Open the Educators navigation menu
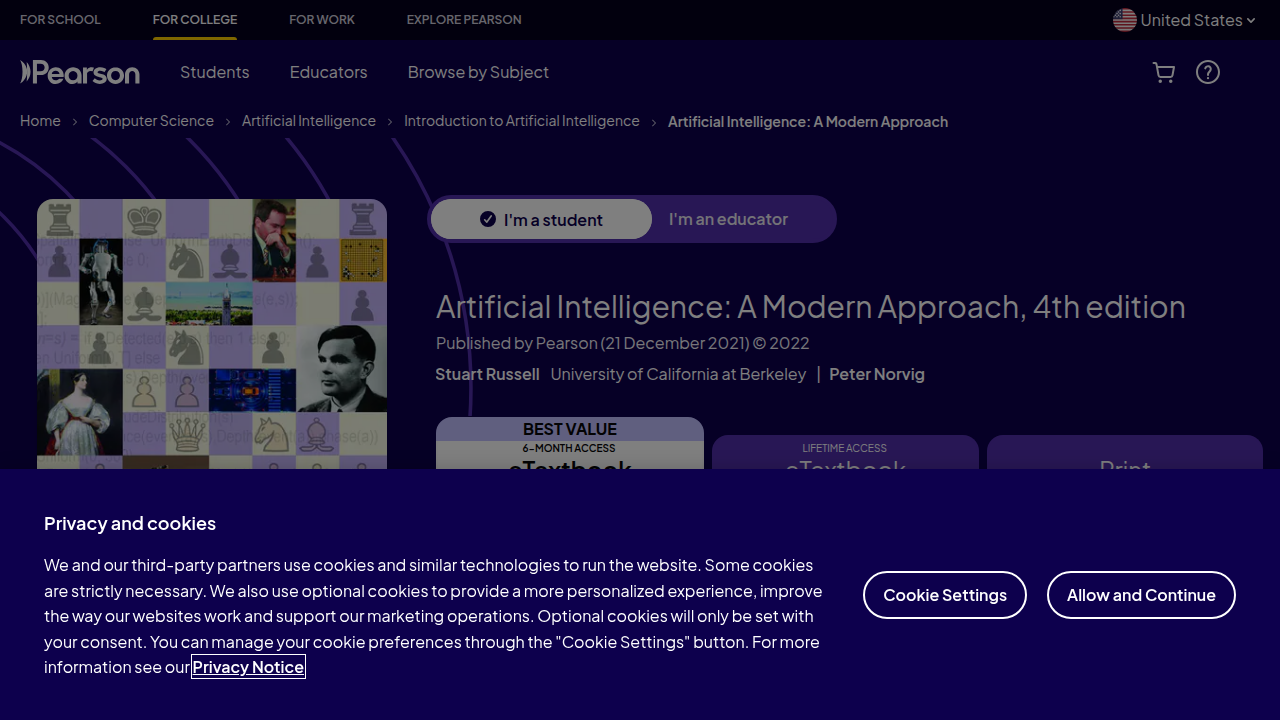The width and height of the screenshot is (1280, 720). point(329,72)
